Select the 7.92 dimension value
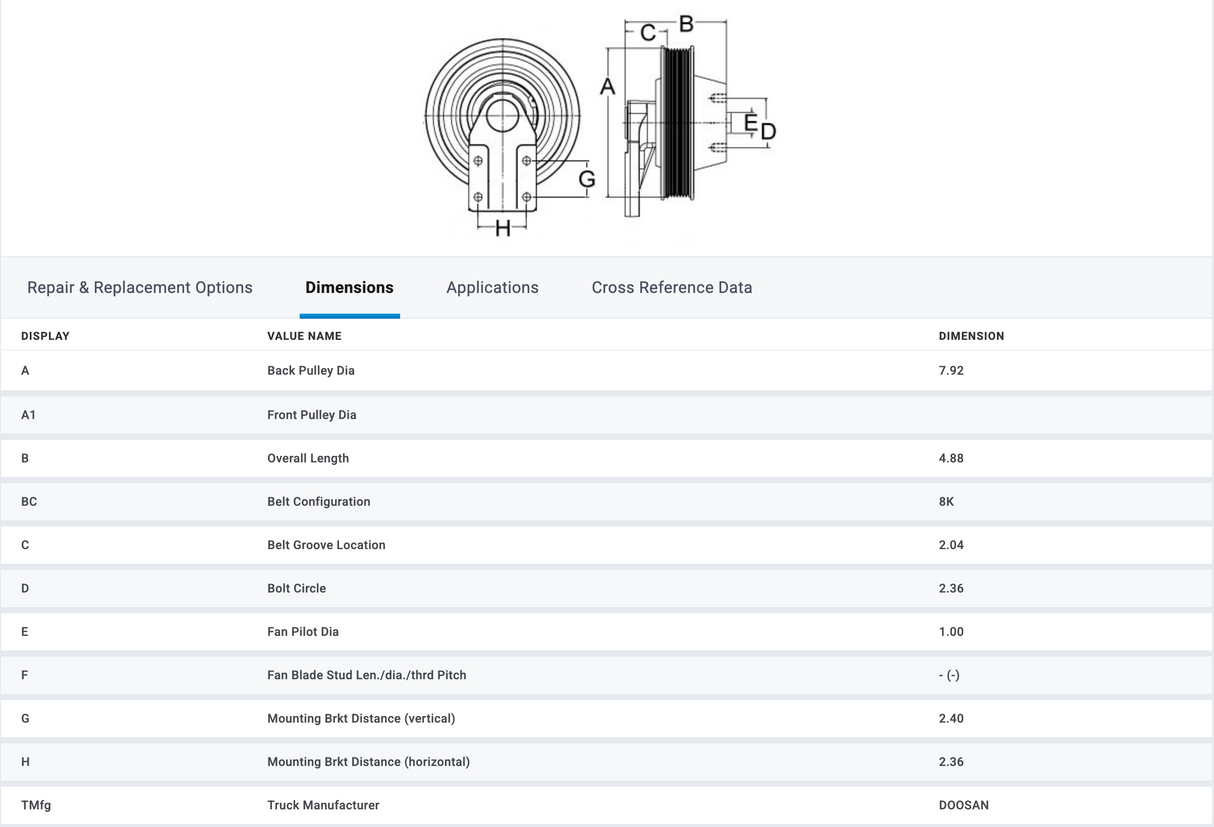Screen dimensions: 1214x827 click(951, 370)
